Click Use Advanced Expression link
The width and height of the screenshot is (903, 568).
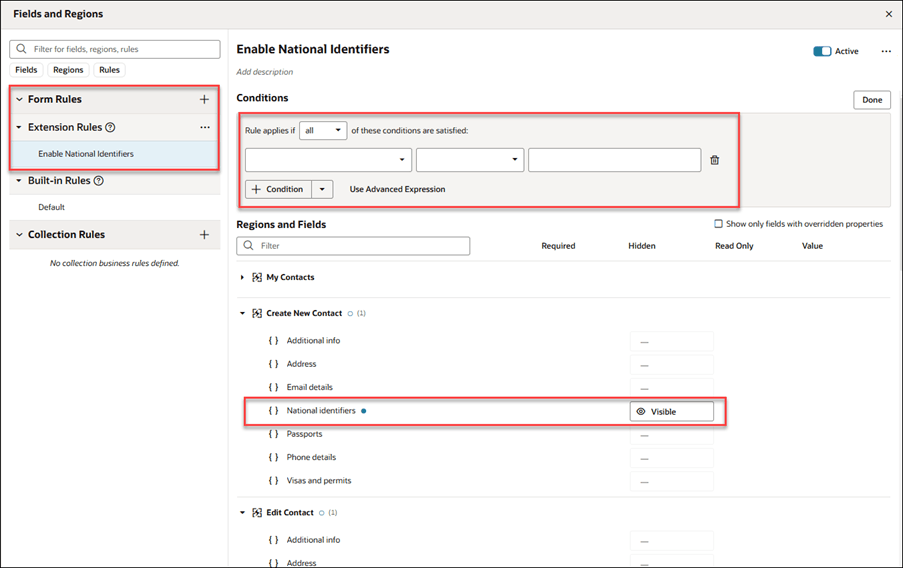pos(397,189)
